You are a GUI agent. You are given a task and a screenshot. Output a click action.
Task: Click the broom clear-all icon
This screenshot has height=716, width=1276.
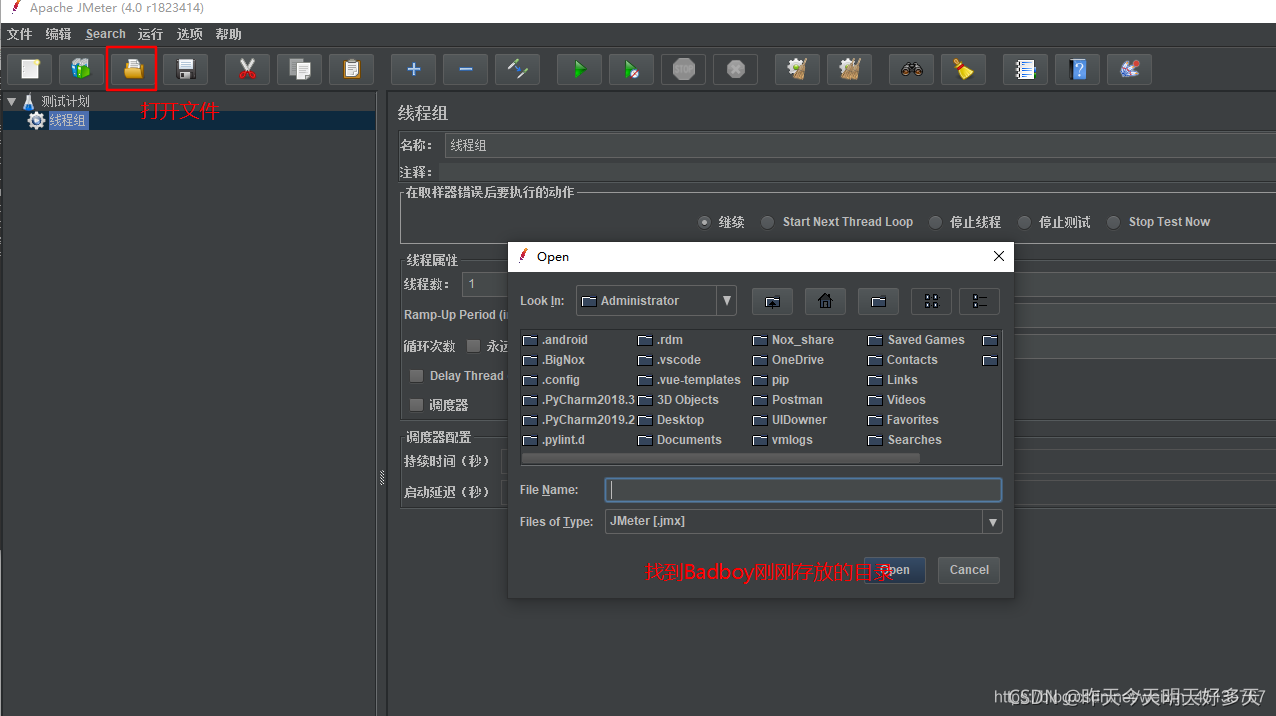(963, 69)
